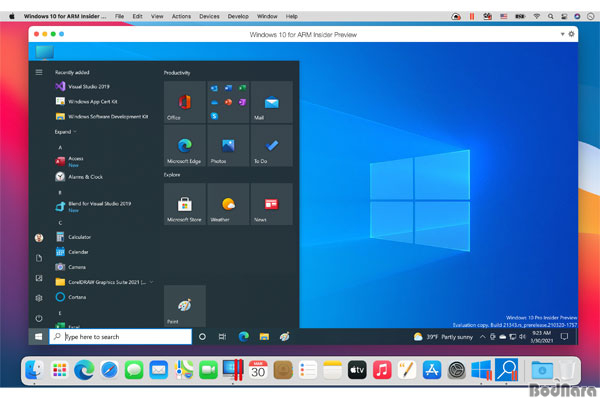
Task: Open the Develop menu
Action: click(x=238, y=16)
